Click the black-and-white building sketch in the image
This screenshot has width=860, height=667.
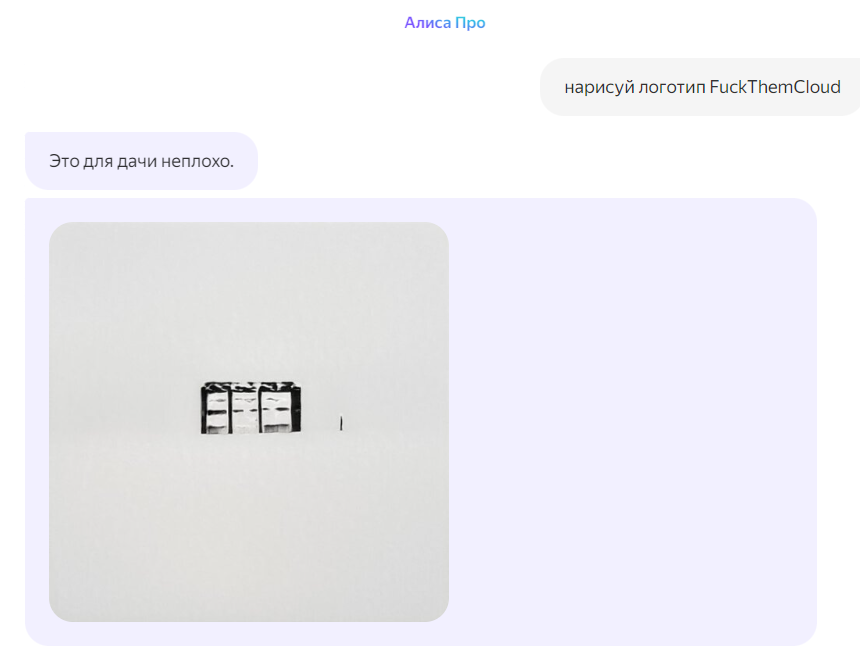[251, 408]
